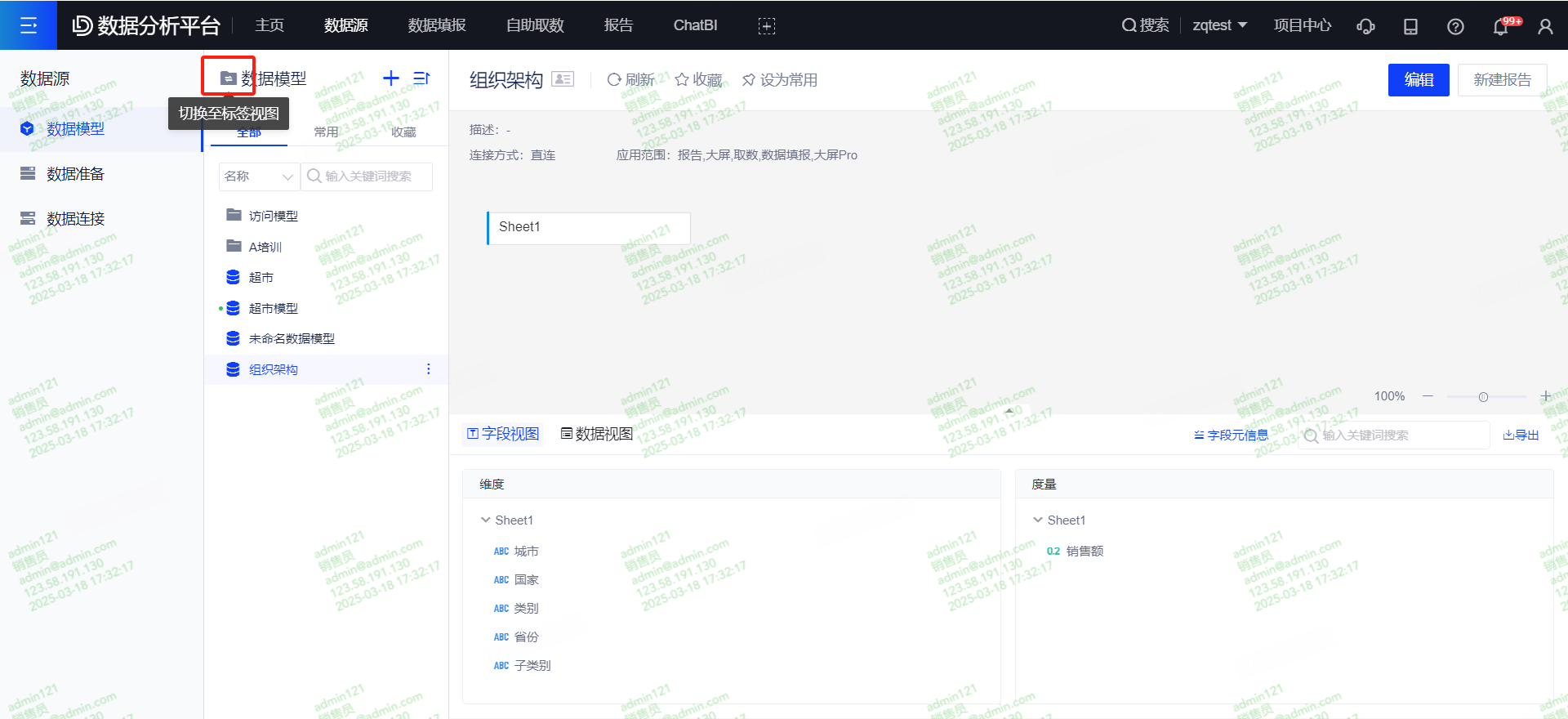Click the blue 编辑 button

(1419, 80)
